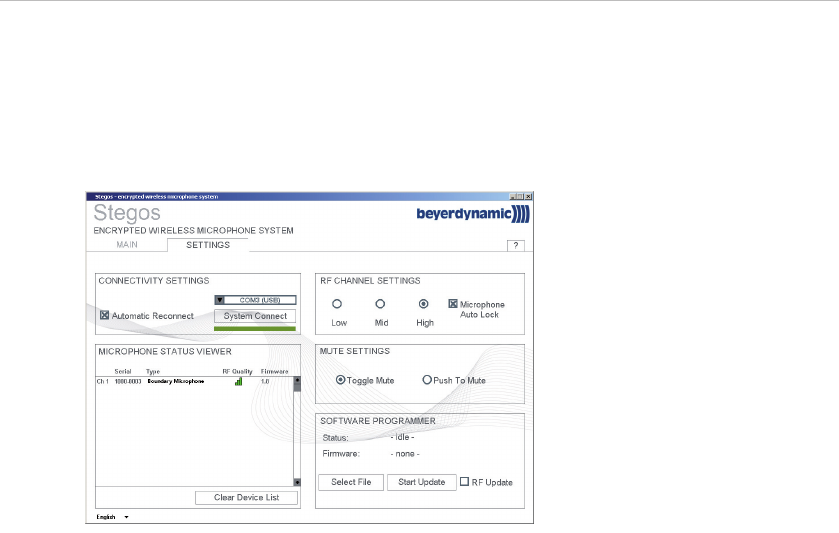This screenshot has height=533, width=839.
Task: Select the Boundary Microphone row text
Action: click(x=176, y=382)
